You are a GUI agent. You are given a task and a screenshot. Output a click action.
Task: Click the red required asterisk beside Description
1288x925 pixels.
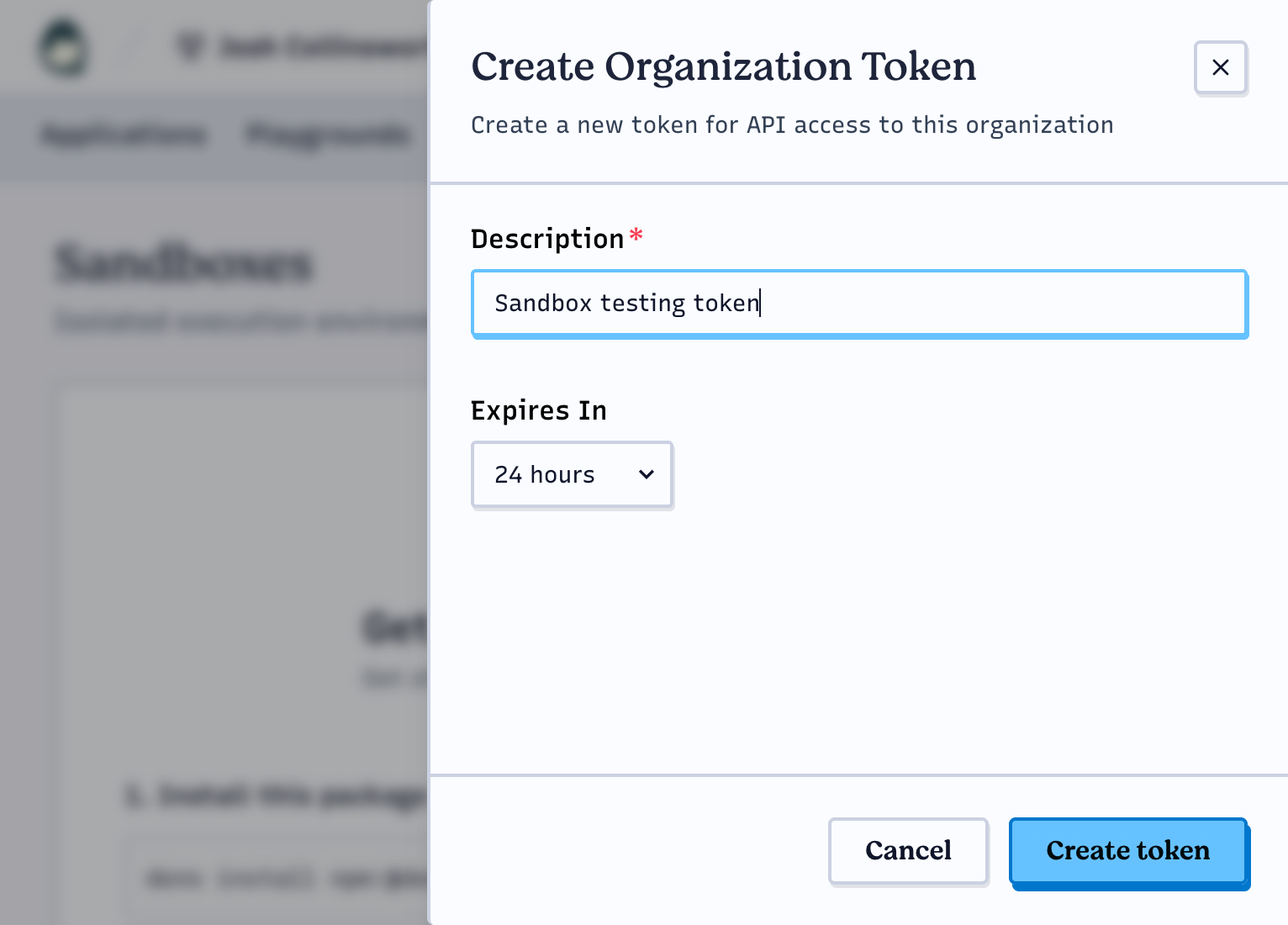[x=636, y=236]
